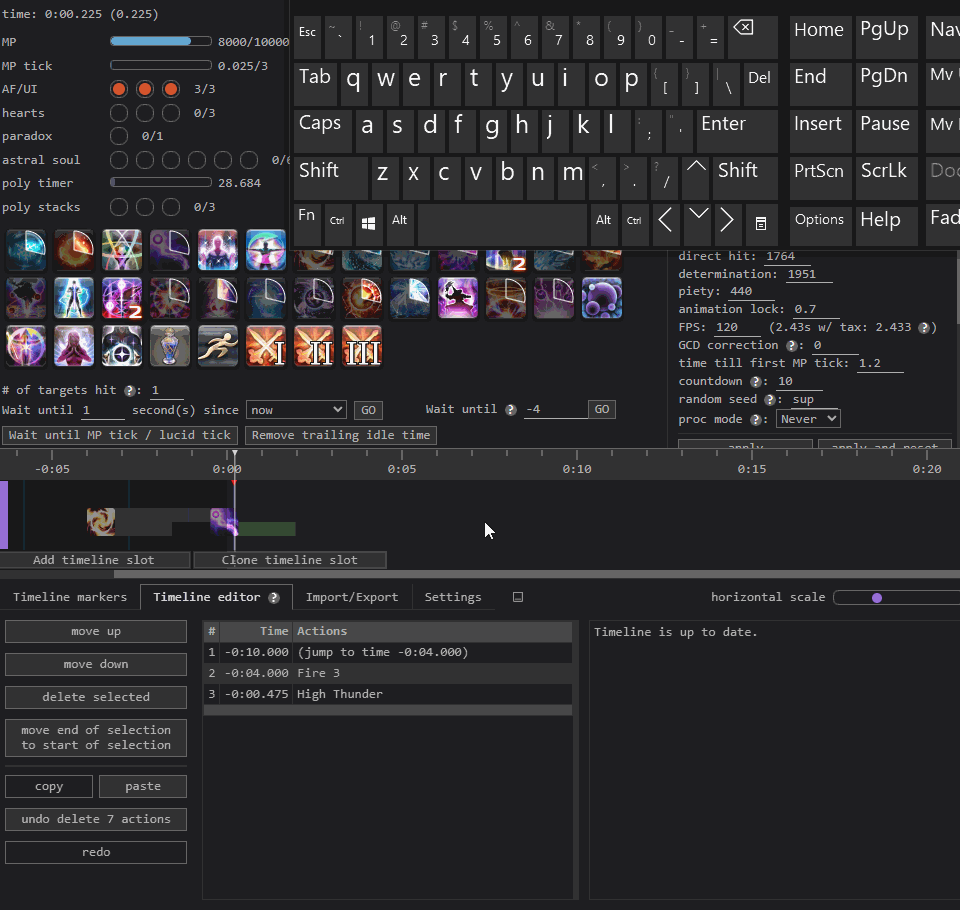Switch to the Import/Export tab
The image size is (960, 910).
click(x=352, y=597)
